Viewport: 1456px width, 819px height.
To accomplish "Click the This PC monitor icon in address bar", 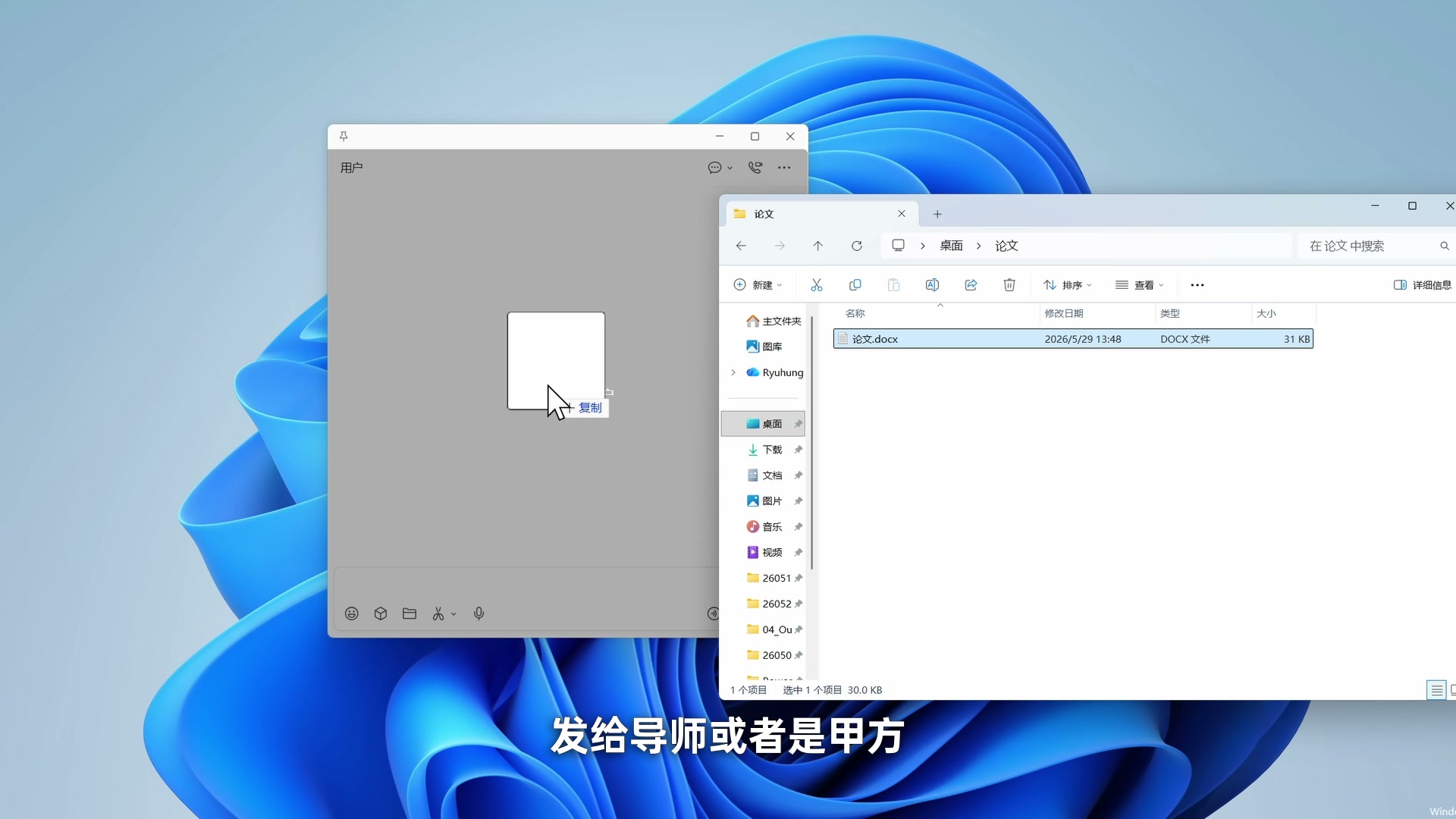I will coord(899,245).
